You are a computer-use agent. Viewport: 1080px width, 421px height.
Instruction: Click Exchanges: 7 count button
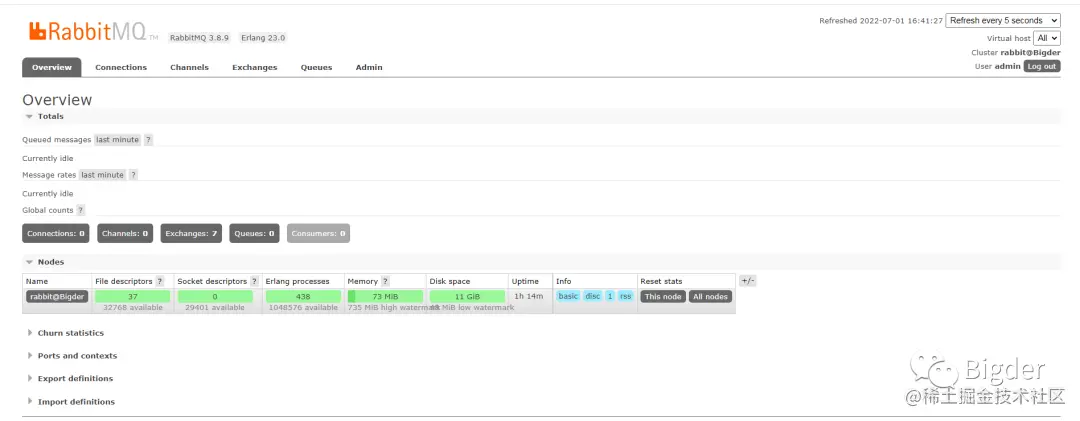[191, 234]
